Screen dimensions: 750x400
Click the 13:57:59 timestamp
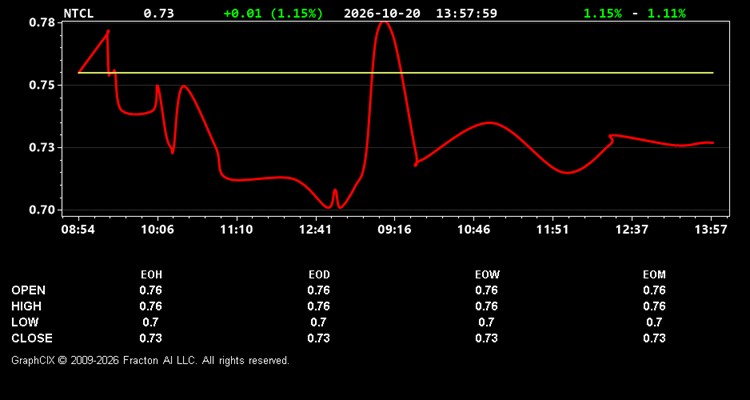coord(466,13)
